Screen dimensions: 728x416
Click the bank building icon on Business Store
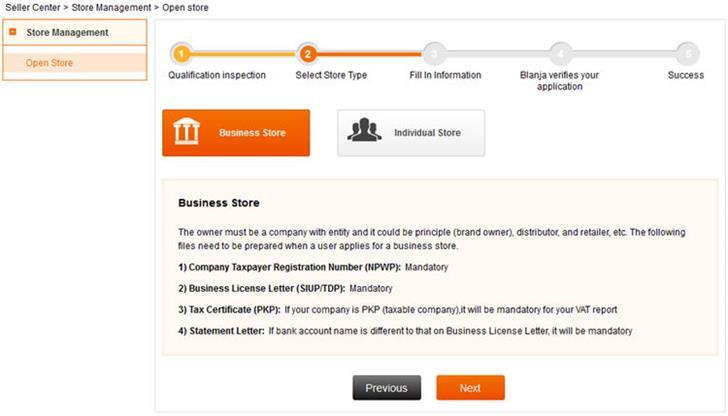click(x=187, y=131)
